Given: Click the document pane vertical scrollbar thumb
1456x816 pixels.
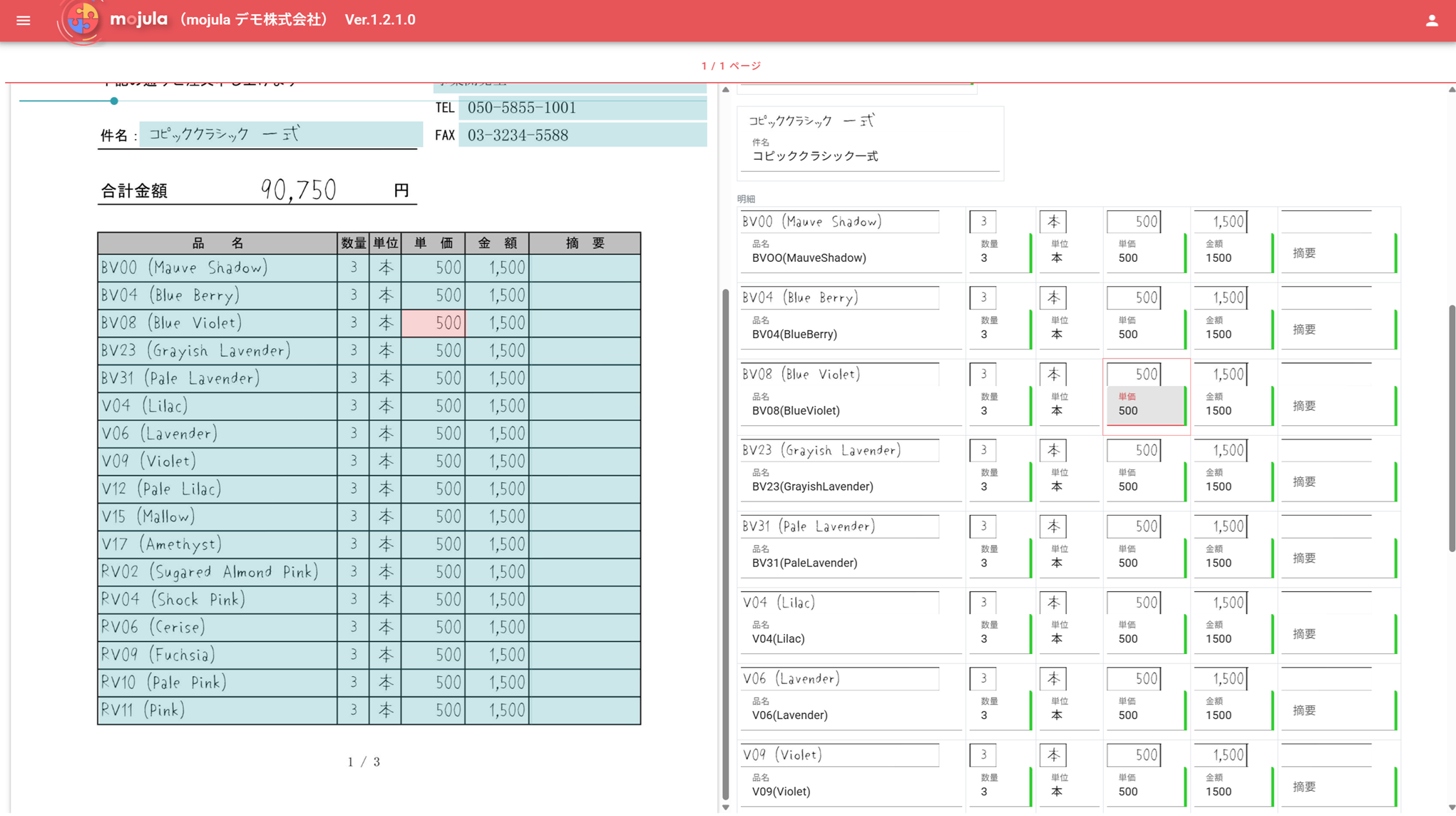Looking at the screenshot, I should [x=726, y=544].
